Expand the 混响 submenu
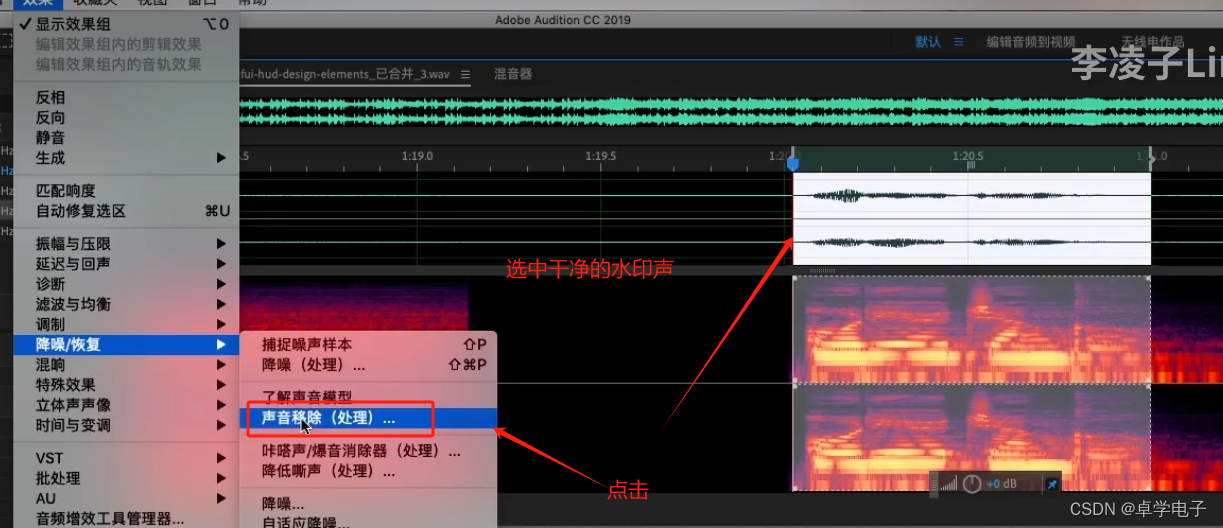This screenshot has width=1223, height=528. click(x=124, y=365)
